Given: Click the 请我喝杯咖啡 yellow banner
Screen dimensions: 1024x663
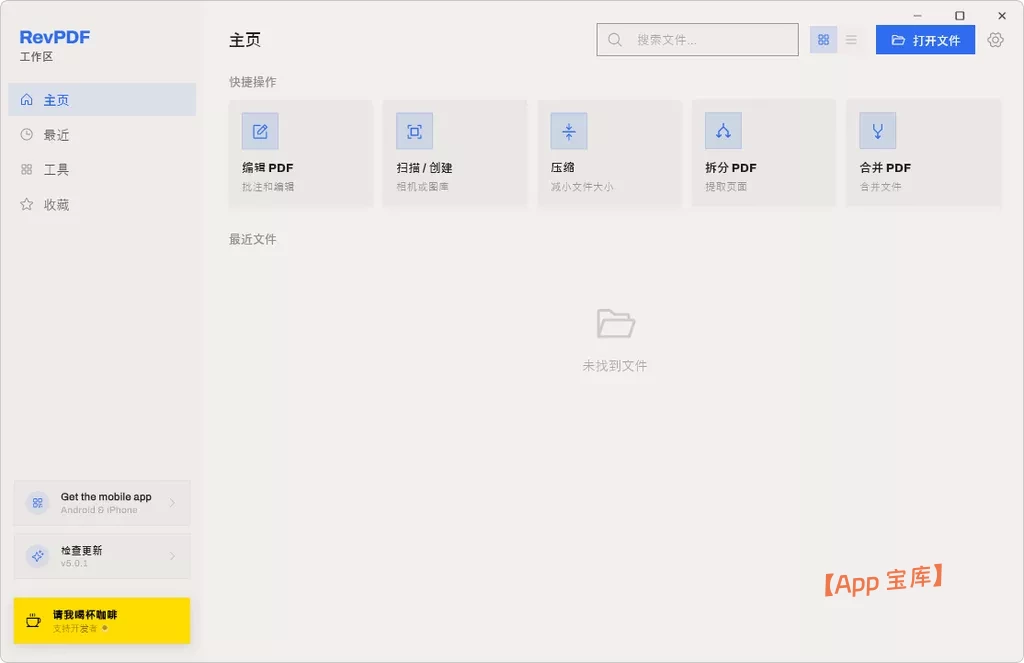Looking at the screenshot, I should pyautogui.click(x=102, y=621).
